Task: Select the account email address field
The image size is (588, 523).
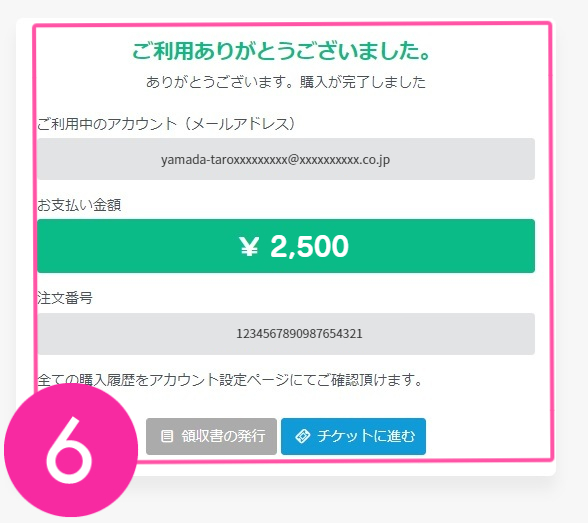Action: tap(286, 159)
